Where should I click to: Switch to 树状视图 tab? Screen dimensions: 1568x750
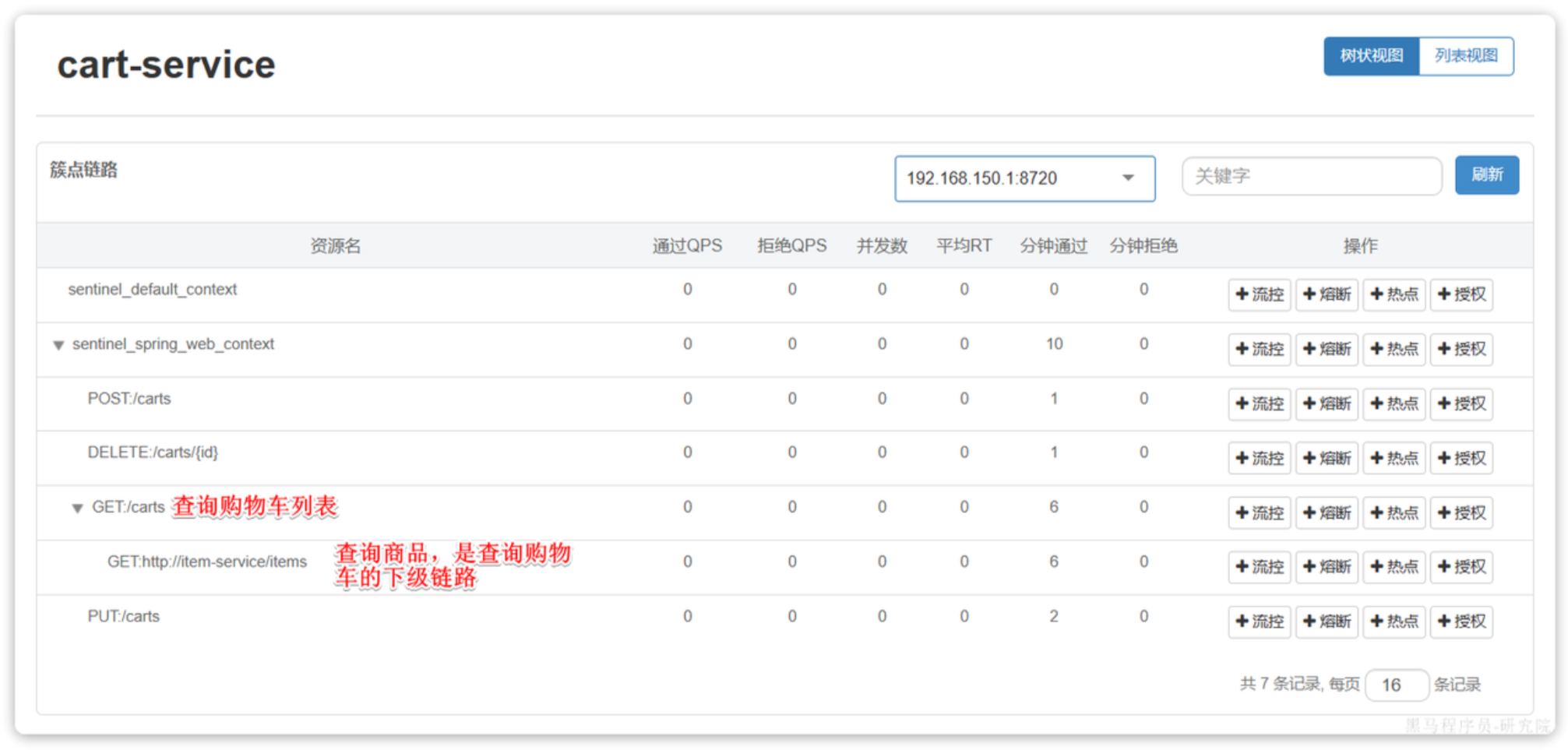1371,56
